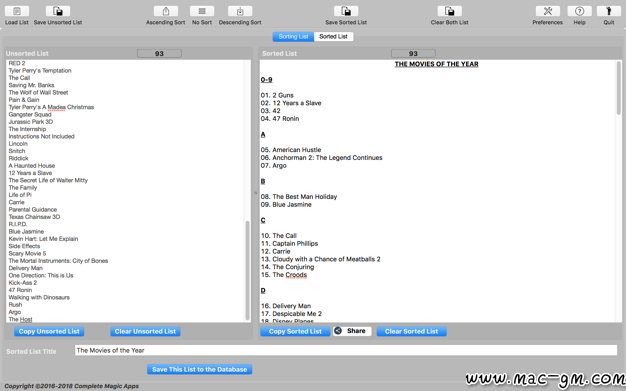Screen dimensions: 626x391
Task: Open Preferences from the toolbar
Action: pos(548,11)
